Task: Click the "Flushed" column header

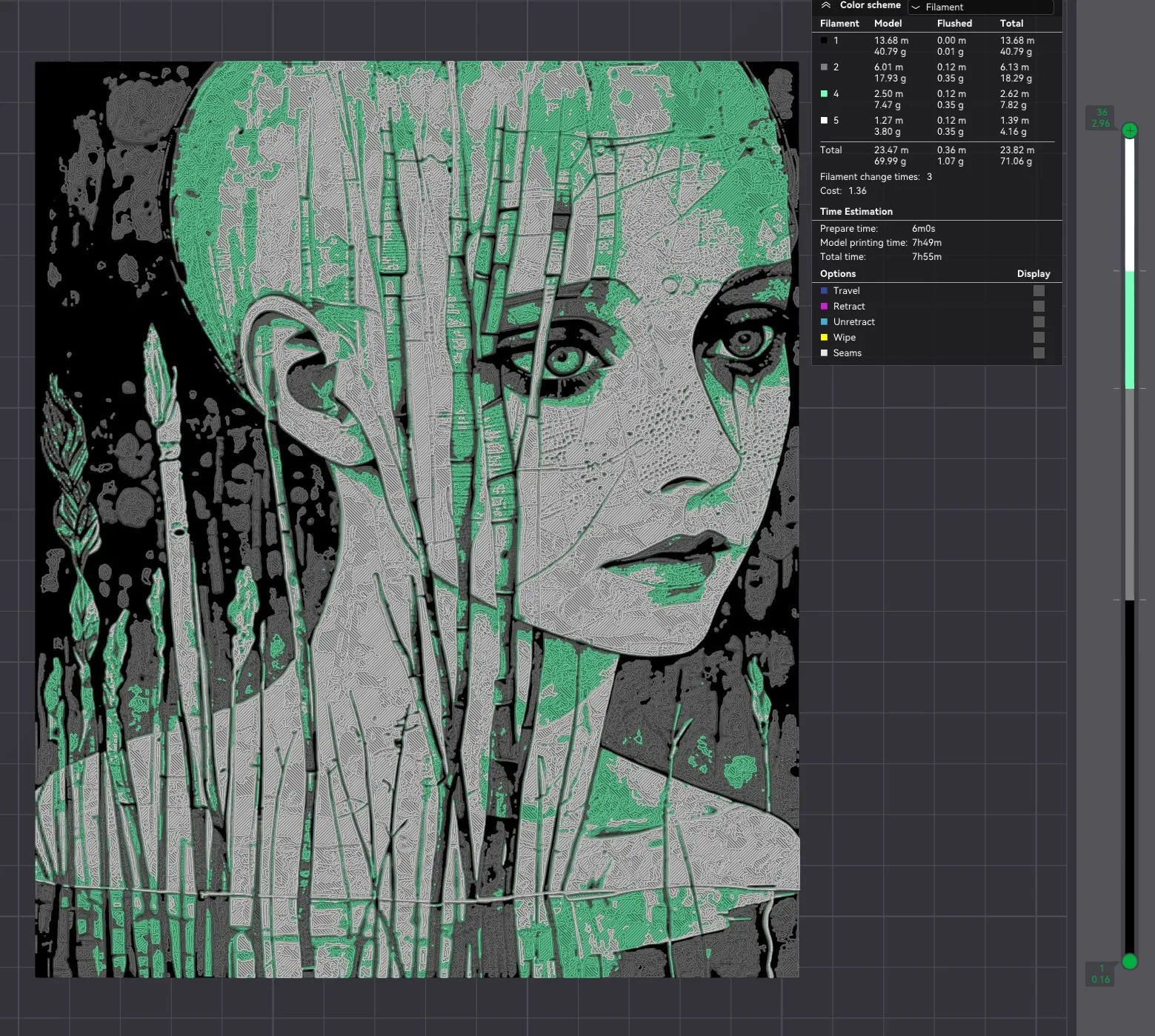Action: pos(954,24)
